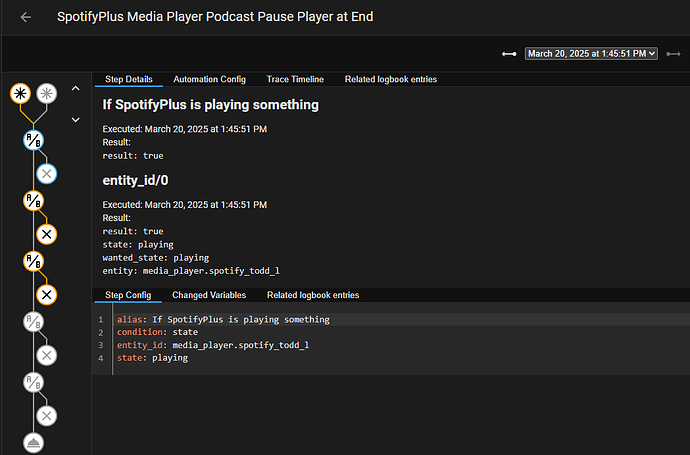Open the Changed Variables tab

click(x=209, y=295)
